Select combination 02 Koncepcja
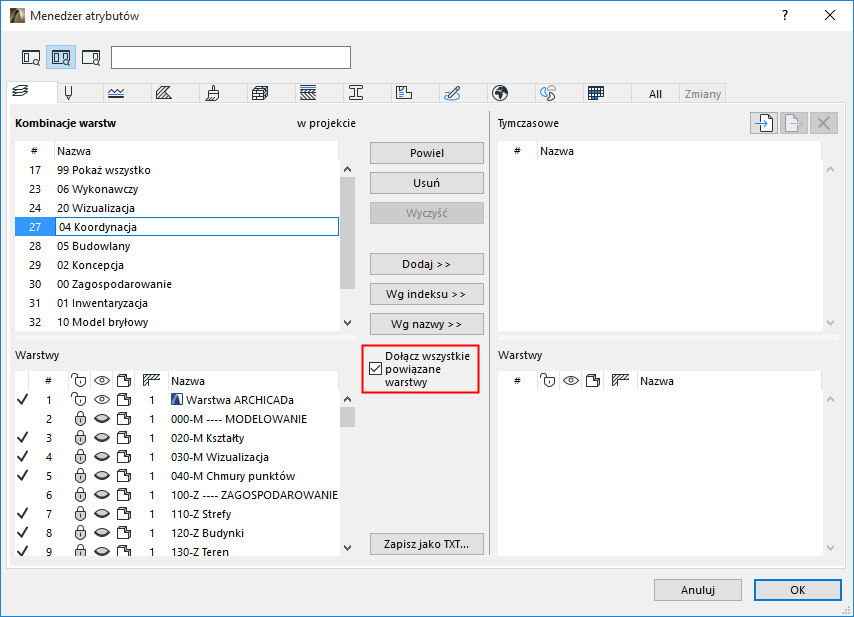This screenshot has height=617, width=854. [x=177, y=265]
